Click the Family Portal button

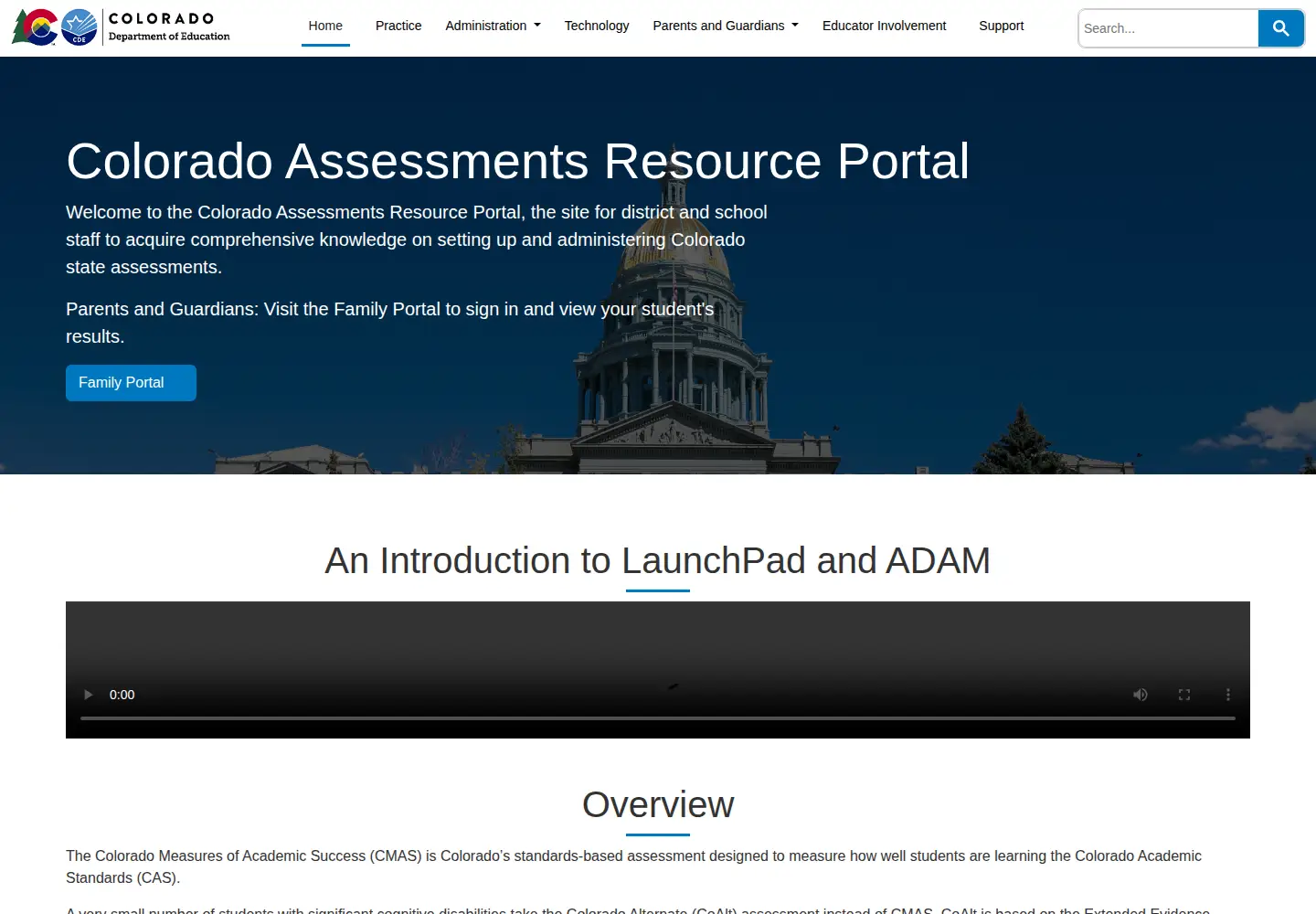tap(131, 383)
